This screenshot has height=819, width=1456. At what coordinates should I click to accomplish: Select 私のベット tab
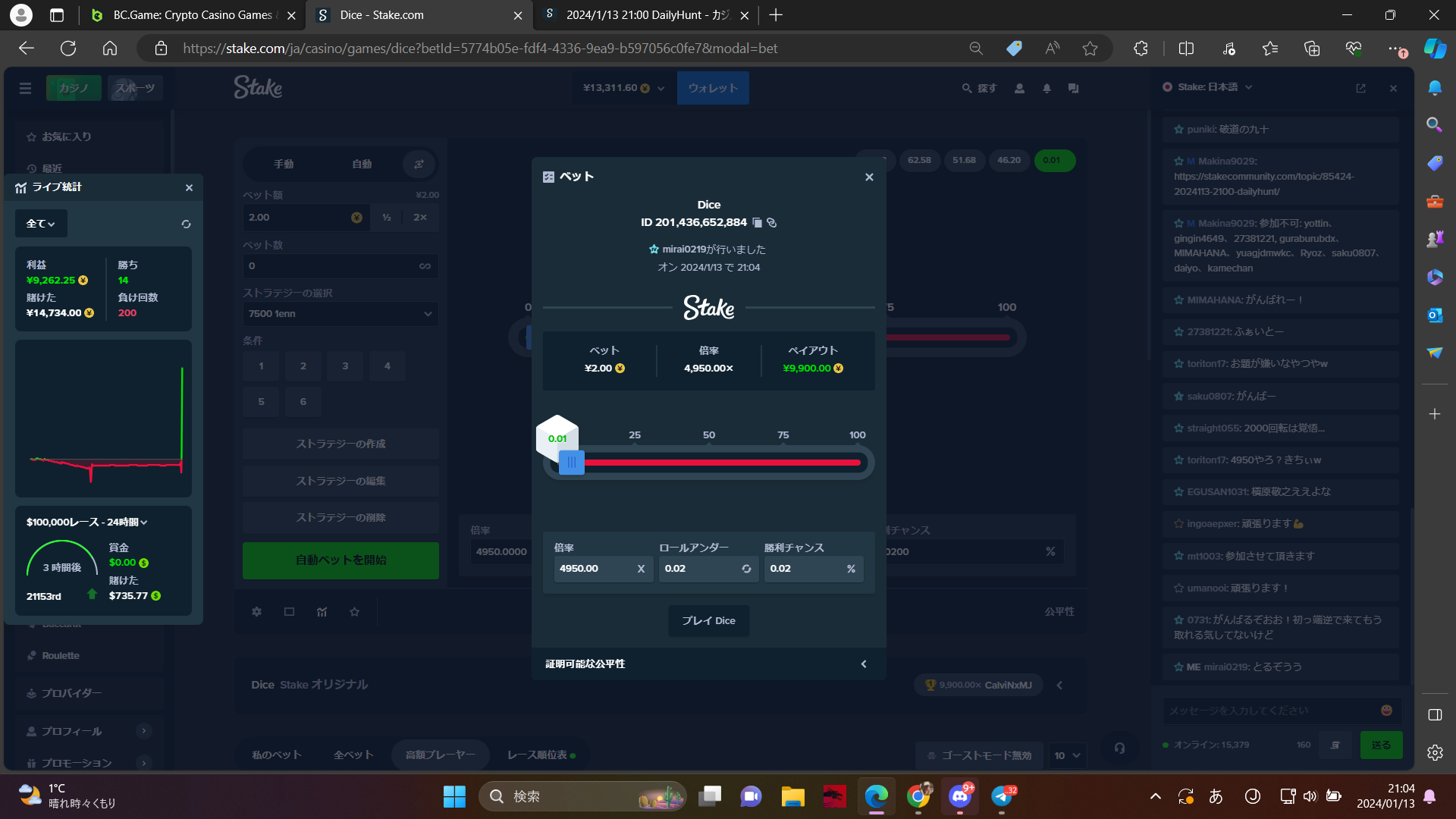tap(277, 755)
